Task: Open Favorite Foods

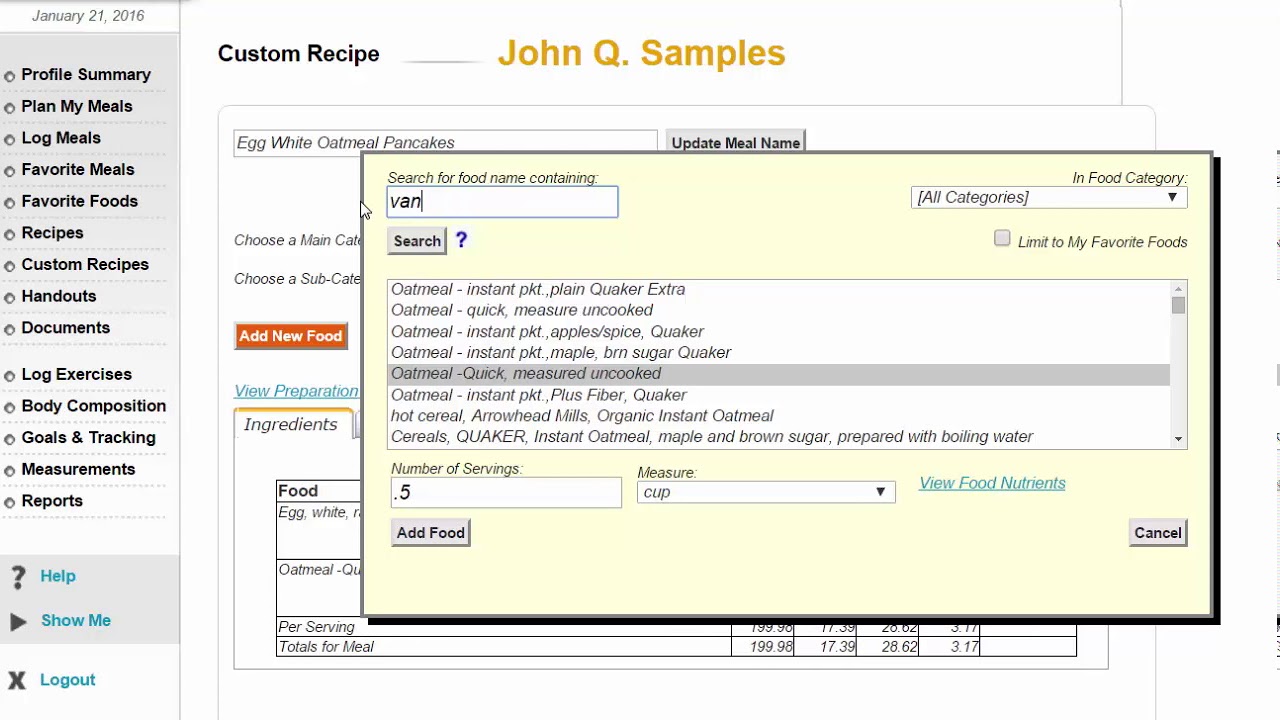Action: click(x=80, y=201)
